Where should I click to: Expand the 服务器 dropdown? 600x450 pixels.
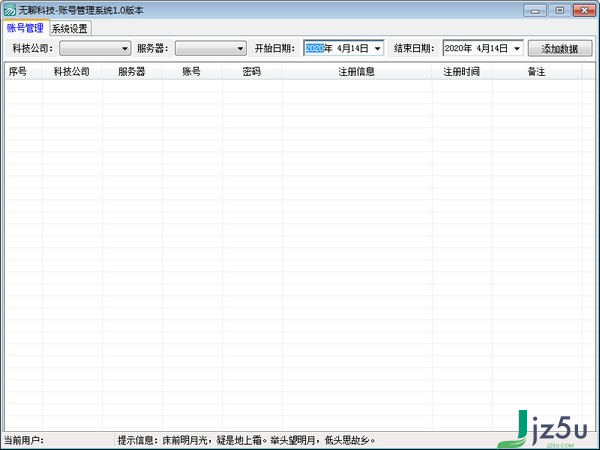[x=211, y=49]
